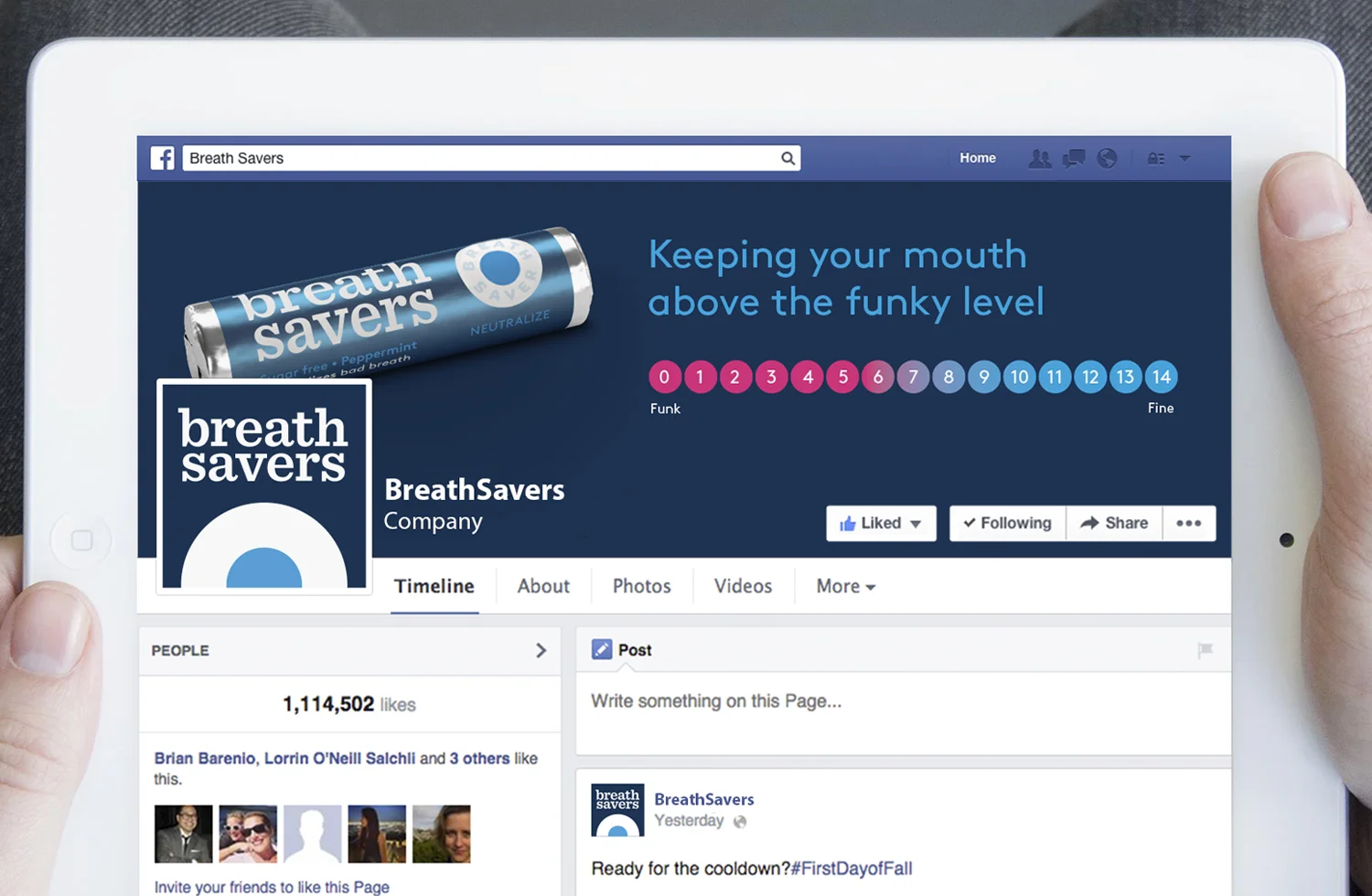
Task: Open the #FirstDayofFall hashtag link
Action: coord(852,869)
